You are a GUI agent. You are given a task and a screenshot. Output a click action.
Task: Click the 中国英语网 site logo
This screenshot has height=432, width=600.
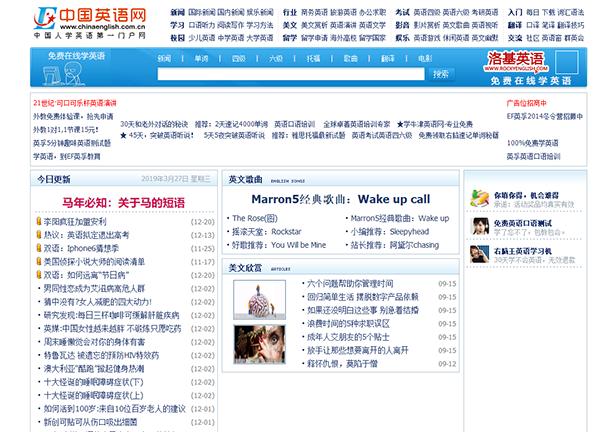[x=90, y=23]
